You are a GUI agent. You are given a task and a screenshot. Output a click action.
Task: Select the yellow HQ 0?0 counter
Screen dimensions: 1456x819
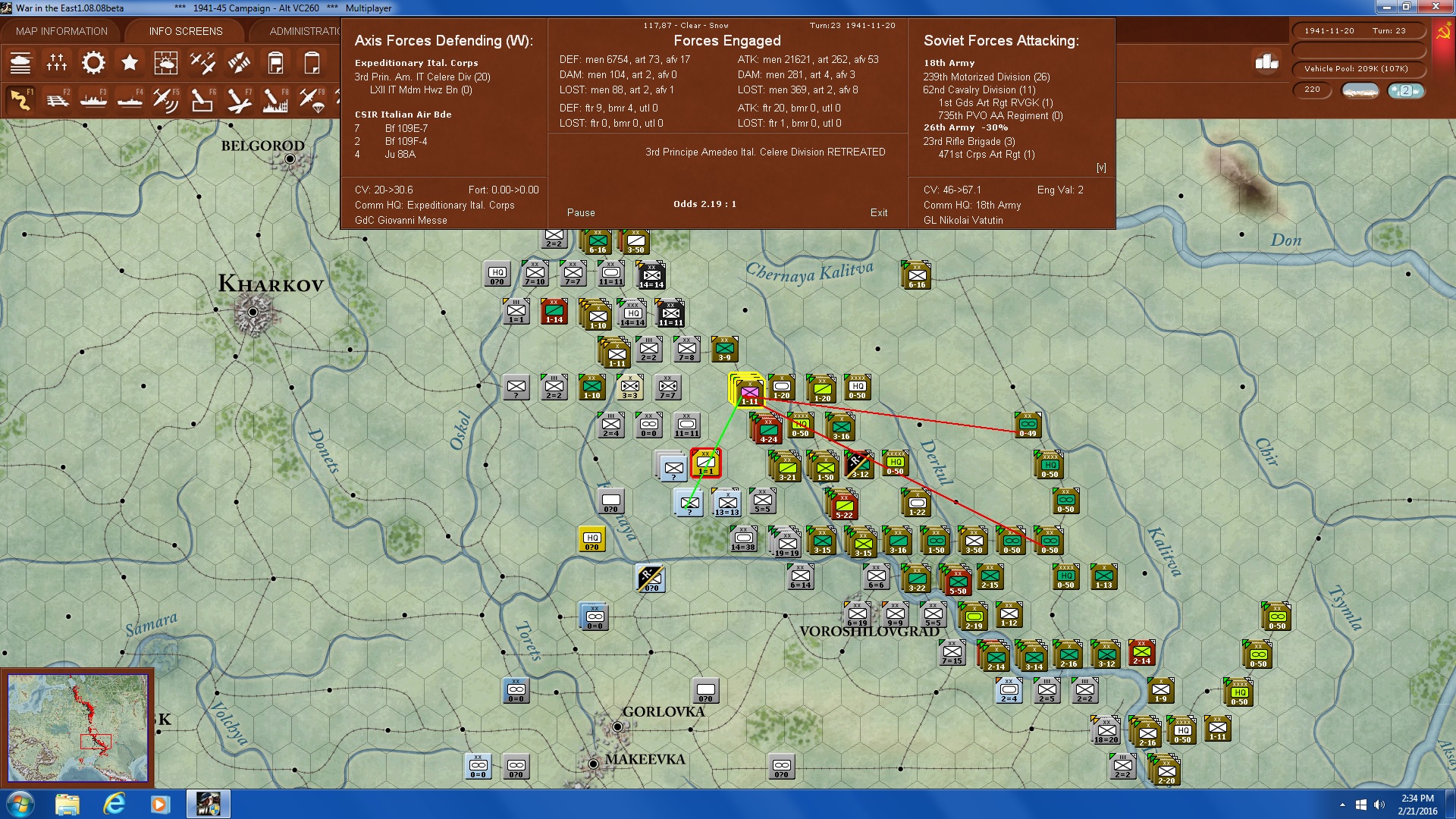(591, 538)
